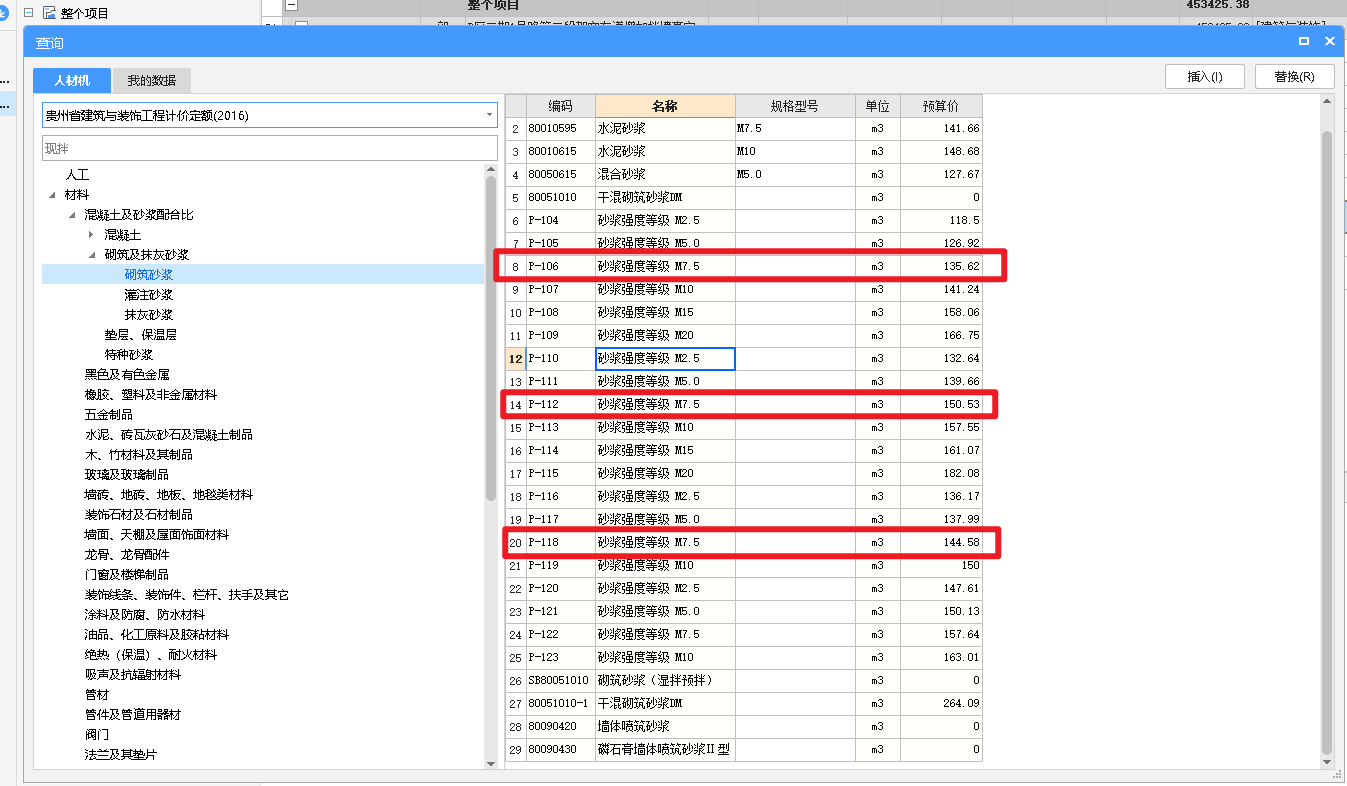Select 人工 in the tree

(x=77, y=175)
